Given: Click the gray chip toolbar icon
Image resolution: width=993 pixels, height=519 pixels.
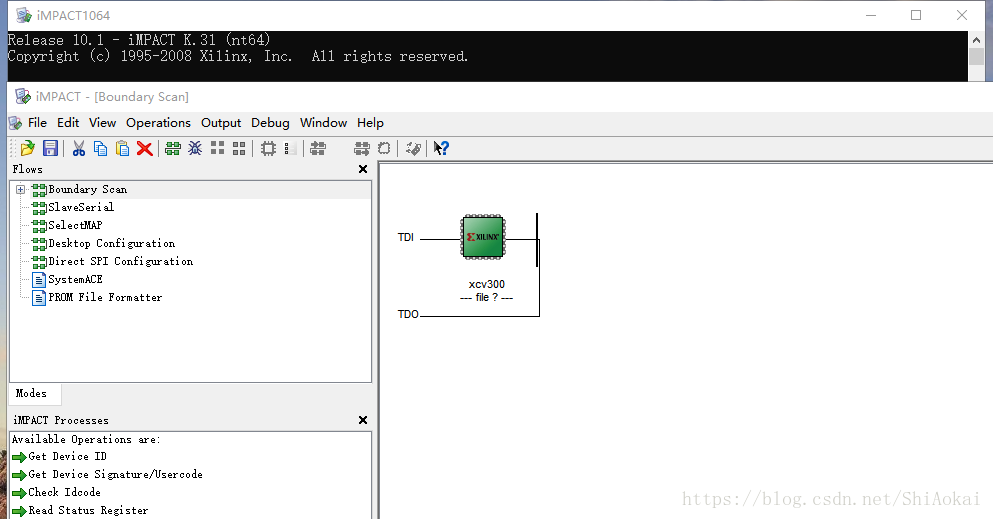Looking at the screenshot, I should point(269,148).
